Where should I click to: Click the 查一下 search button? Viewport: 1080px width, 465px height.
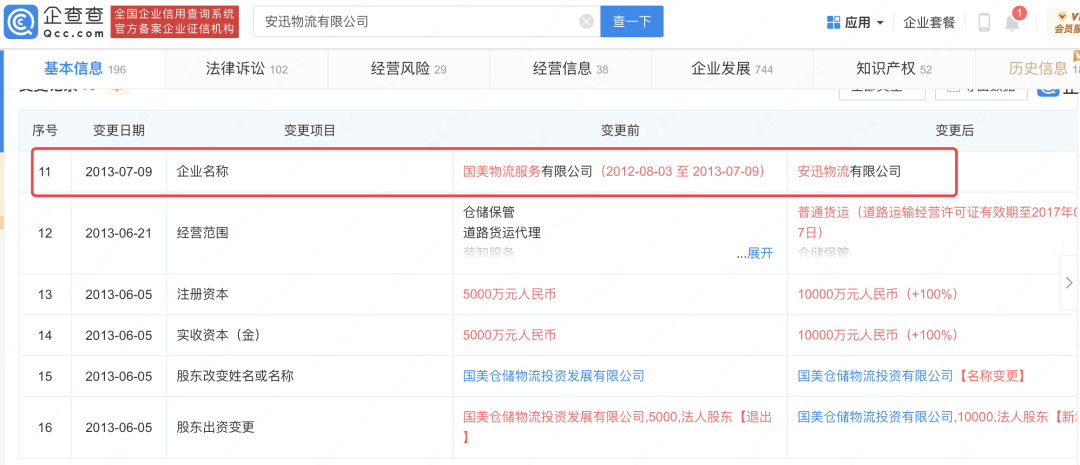632,22
